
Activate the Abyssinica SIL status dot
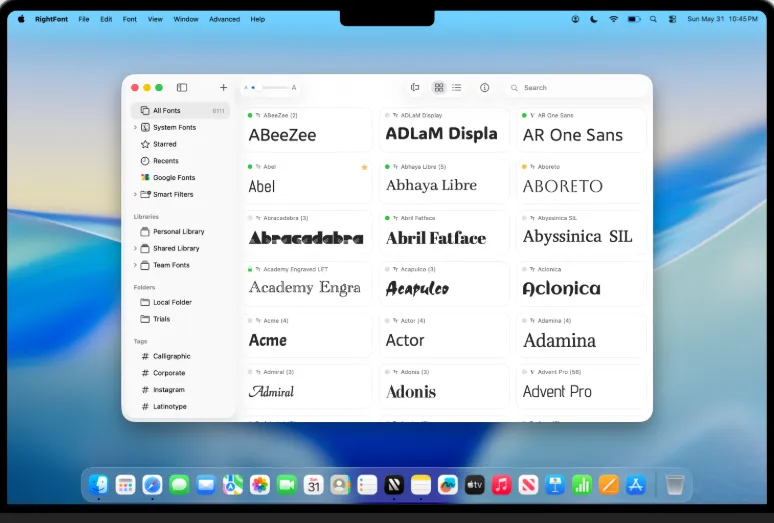click(524, 218)
